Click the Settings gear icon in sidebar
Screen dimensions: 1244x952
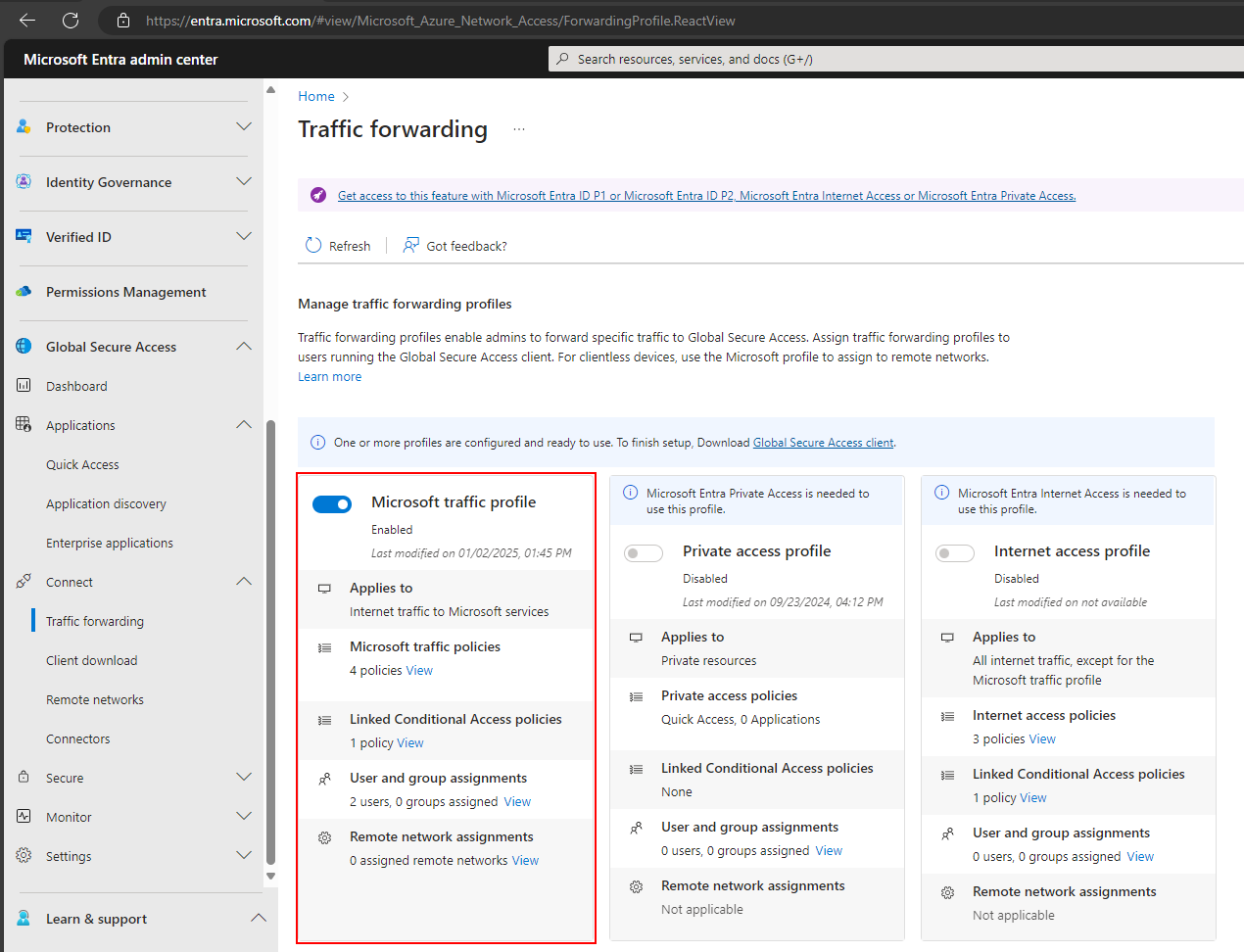24,855
